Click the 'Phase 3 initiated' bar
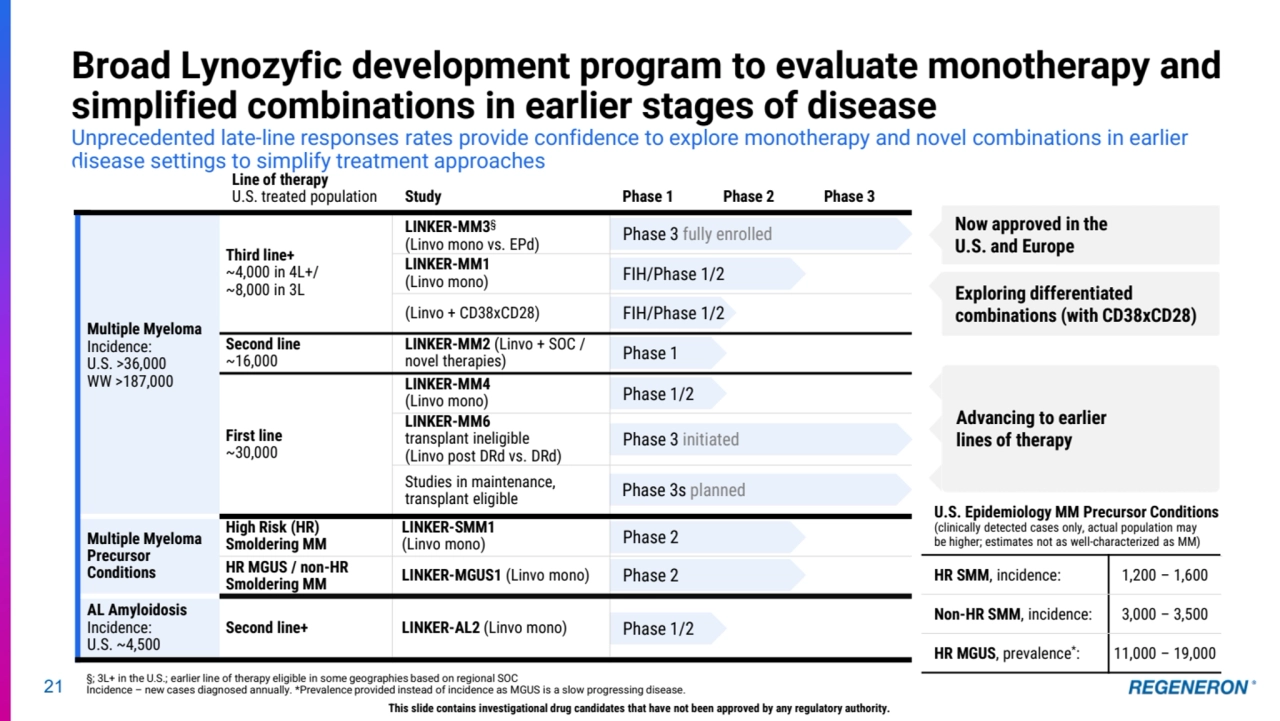Image resolution: width=1280 pixels, height=721 pixels. pyautogui.click(x=760, y=439)
